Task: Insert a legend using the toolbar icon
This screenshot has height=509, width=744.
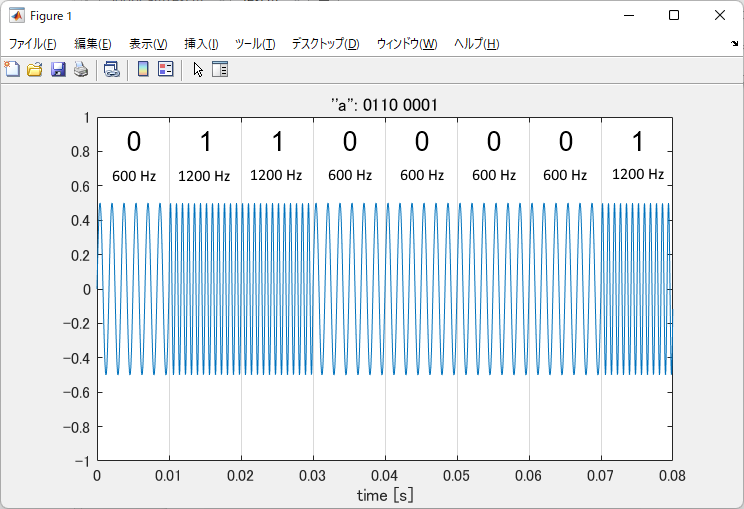Action: [166, 69]
